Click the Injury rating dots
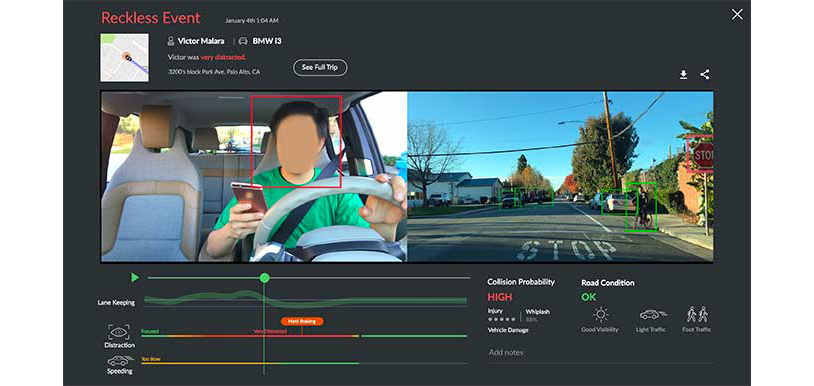The image size is (814, 386). pyautogui.click(x=501, y=320)
